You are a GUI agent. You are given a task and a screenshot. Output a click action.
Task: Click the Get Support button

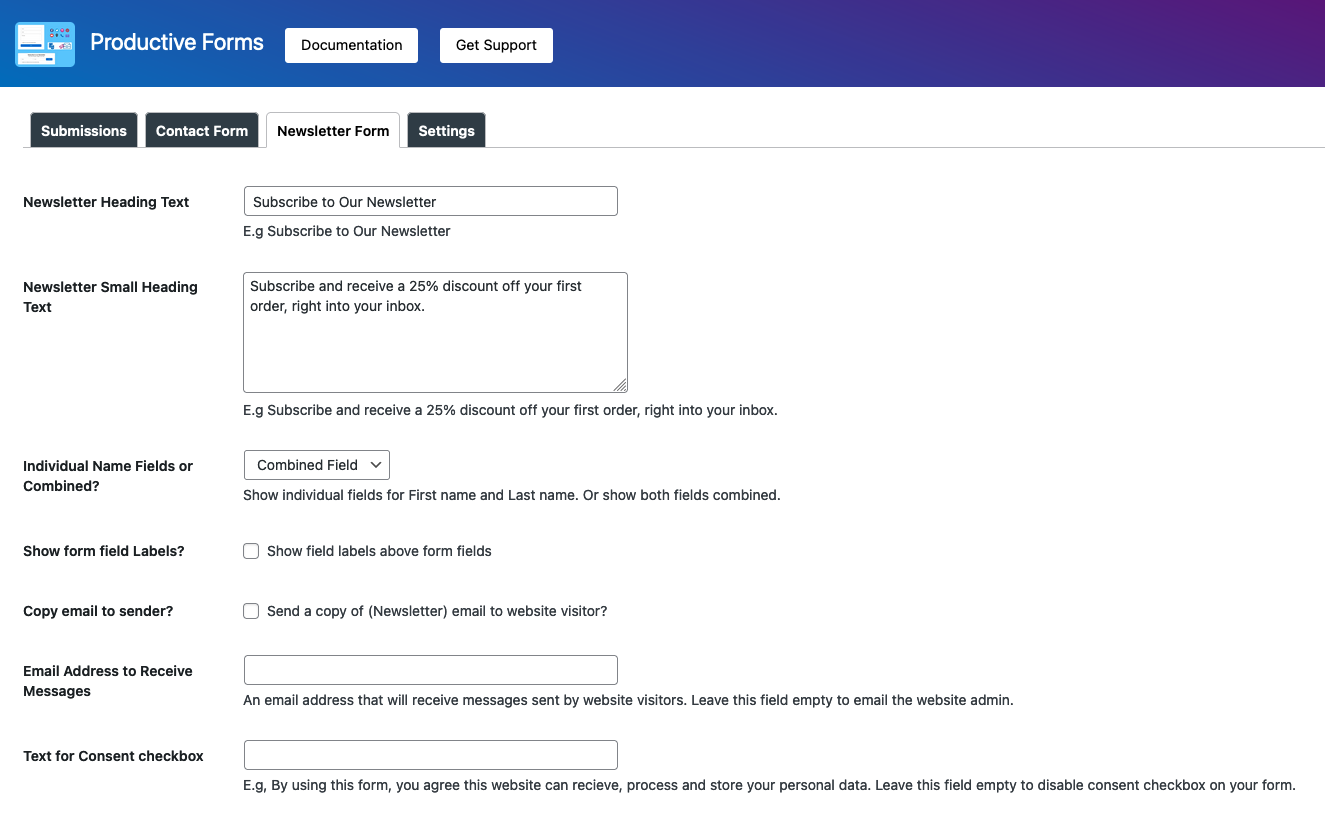pos(496,45)
